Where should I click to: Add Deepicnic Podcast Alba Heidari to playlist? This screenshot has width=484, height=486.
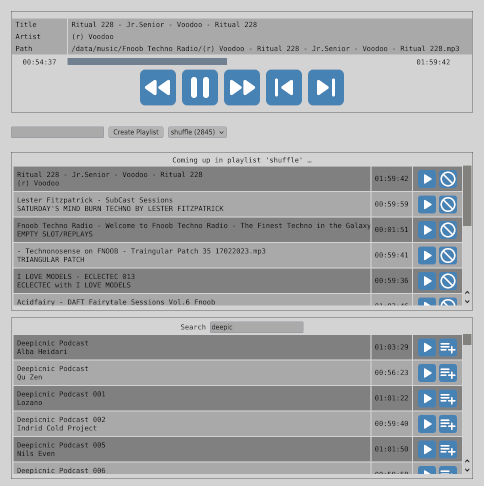click(x=448, y=348)
